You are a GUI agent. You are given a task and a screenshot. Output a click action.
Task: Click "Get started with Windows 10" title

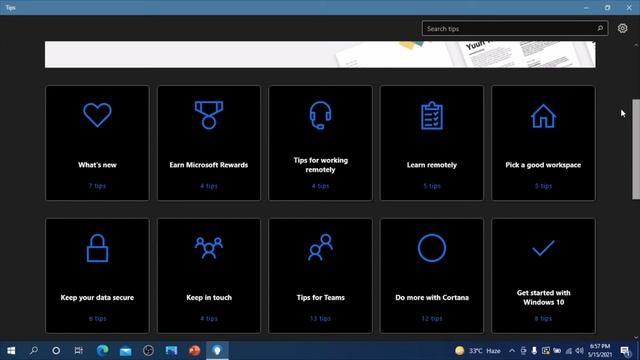543,298
